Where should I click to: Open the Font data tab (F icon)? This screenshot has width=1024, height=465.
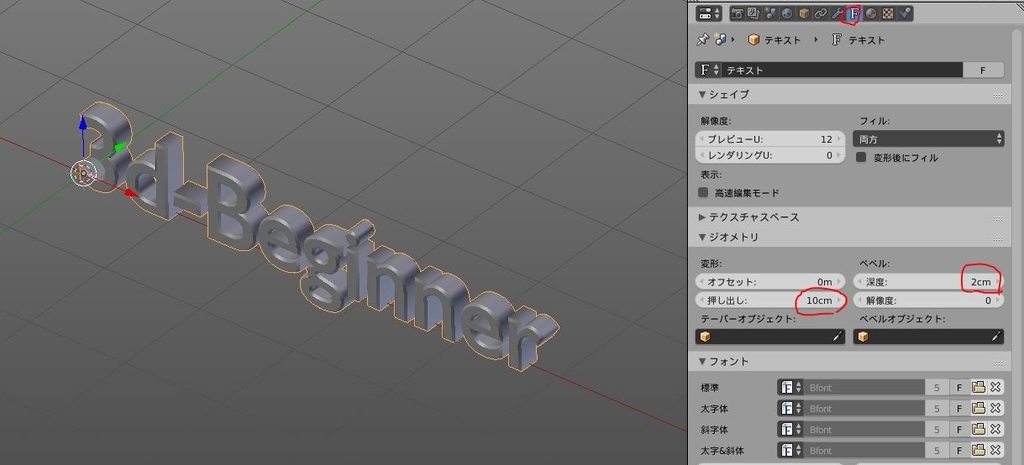coord(854,13)
